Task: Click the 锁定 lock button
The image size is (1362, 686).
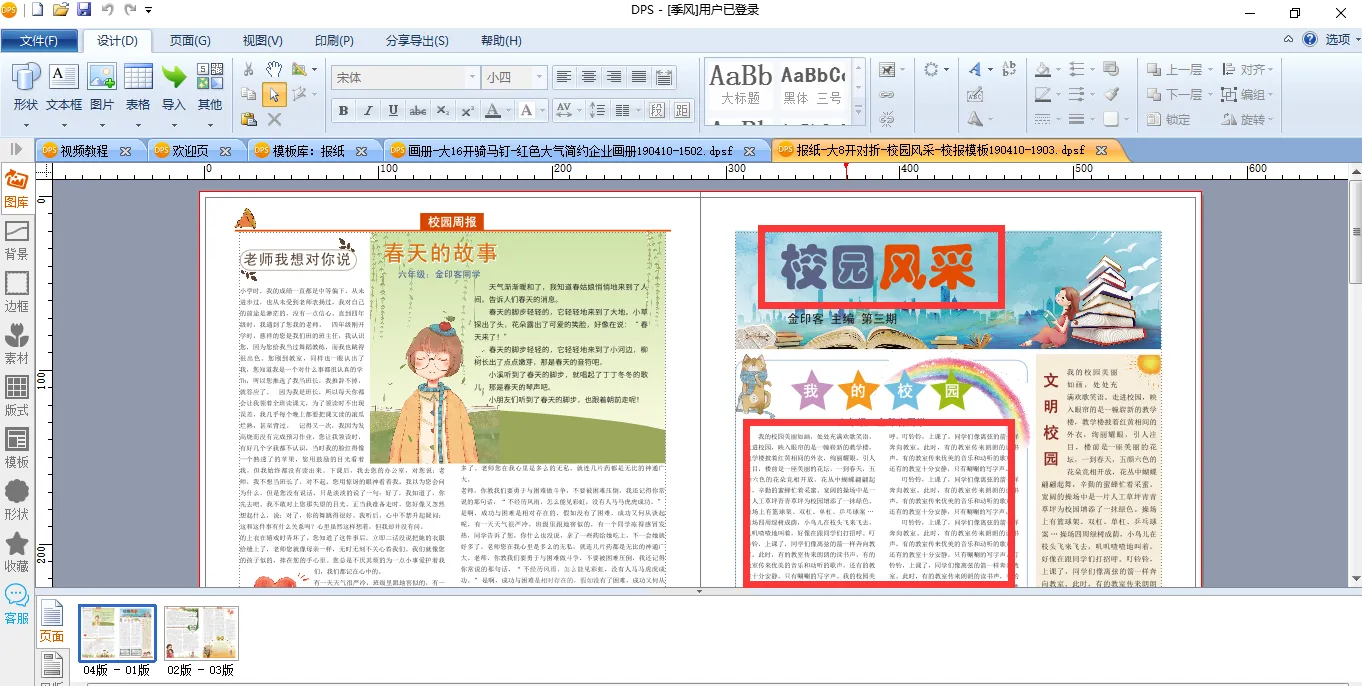Action: tap(1168, 119)
